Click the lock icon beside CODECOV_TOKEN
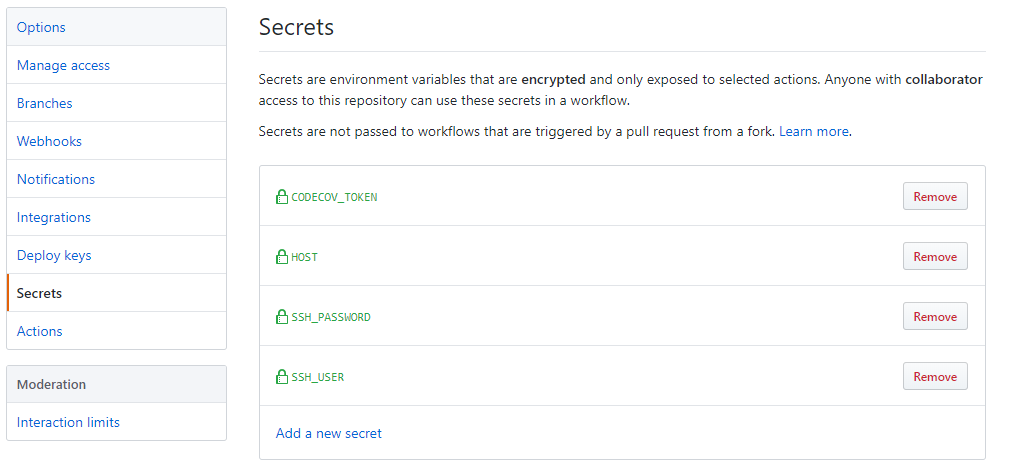The height and width of the screenshot is (469, 1021). tap(282, 197)
